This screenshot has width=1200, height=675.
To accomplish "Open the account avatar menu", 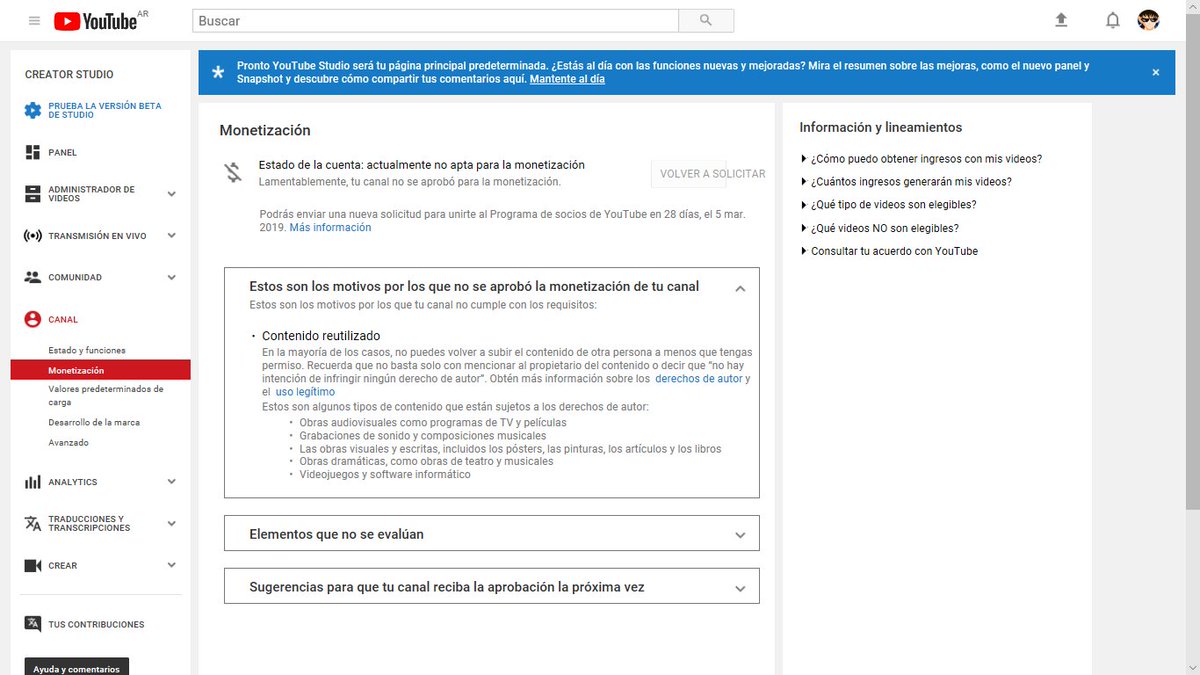I will 1149,20.
